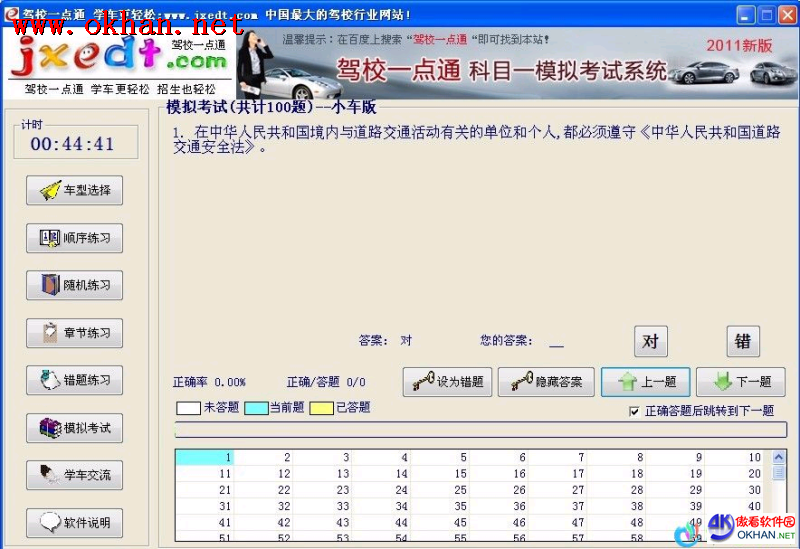The width and height of the screenshot is (800, 549).
Task: Click question 1 text body
Action: pos(477,139)
